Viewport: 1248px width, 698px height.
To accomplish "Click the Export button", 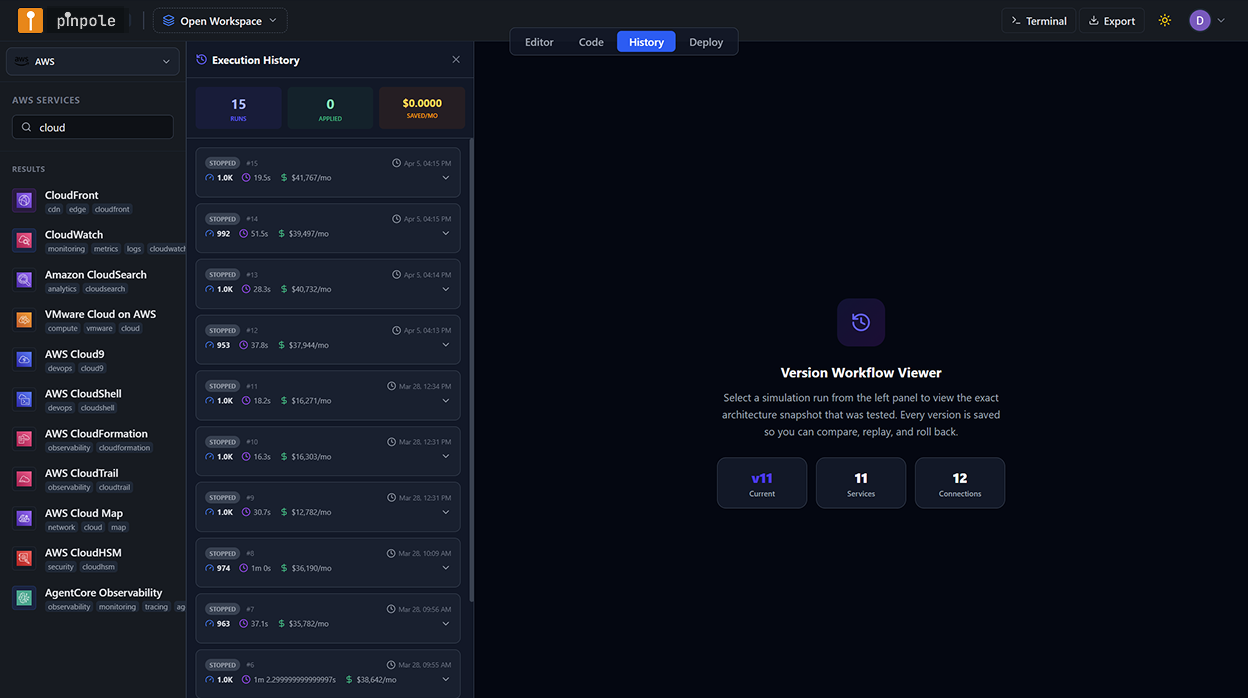I will [x=1111, y=19].
